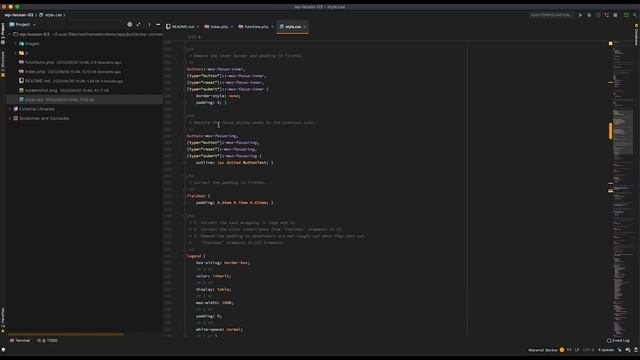Select screenshot.png in project tree
This screenshot has height=360, width=640.
tap(41, 91)
